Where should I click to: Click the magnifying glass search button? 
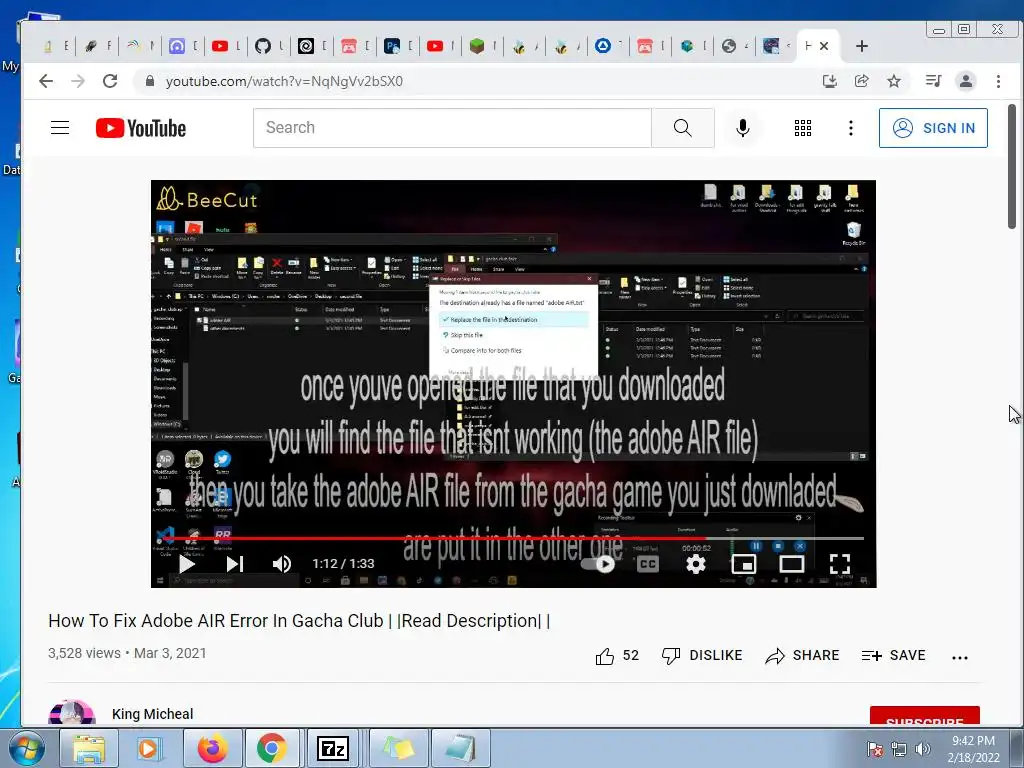[682, 128]
